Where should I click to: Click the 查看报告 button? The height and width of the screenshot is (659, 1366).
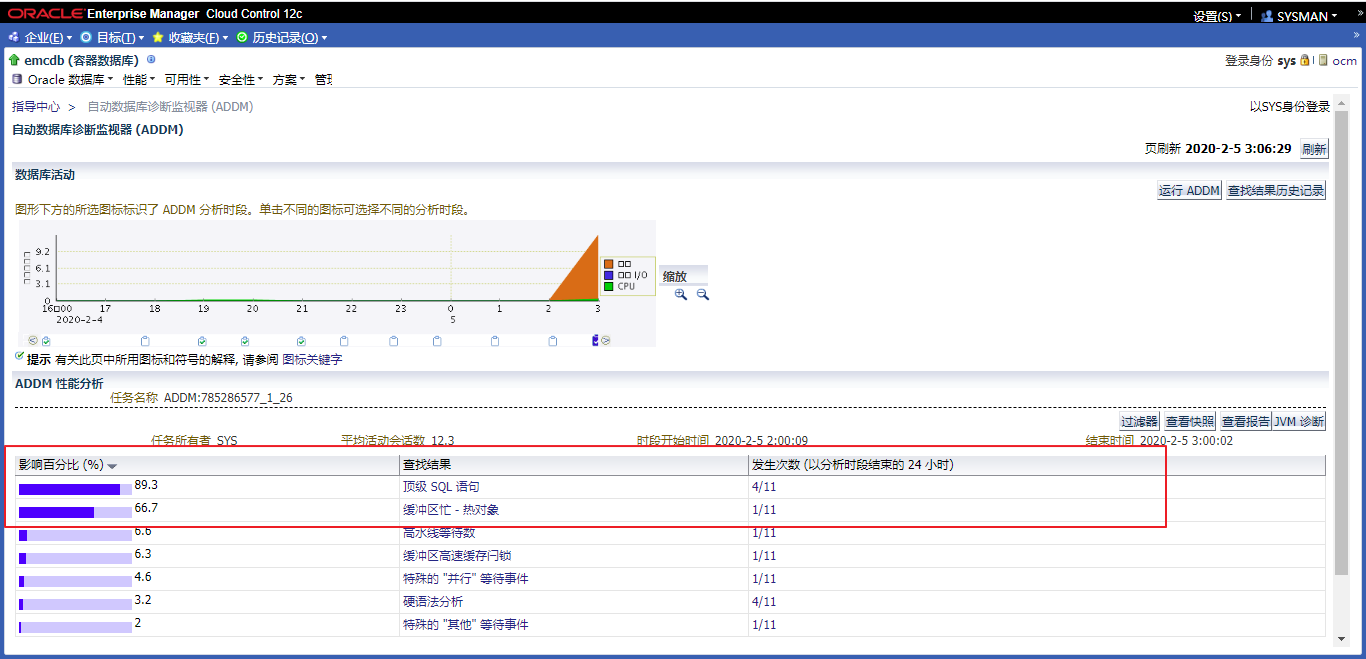click(x=1244, y=422)
